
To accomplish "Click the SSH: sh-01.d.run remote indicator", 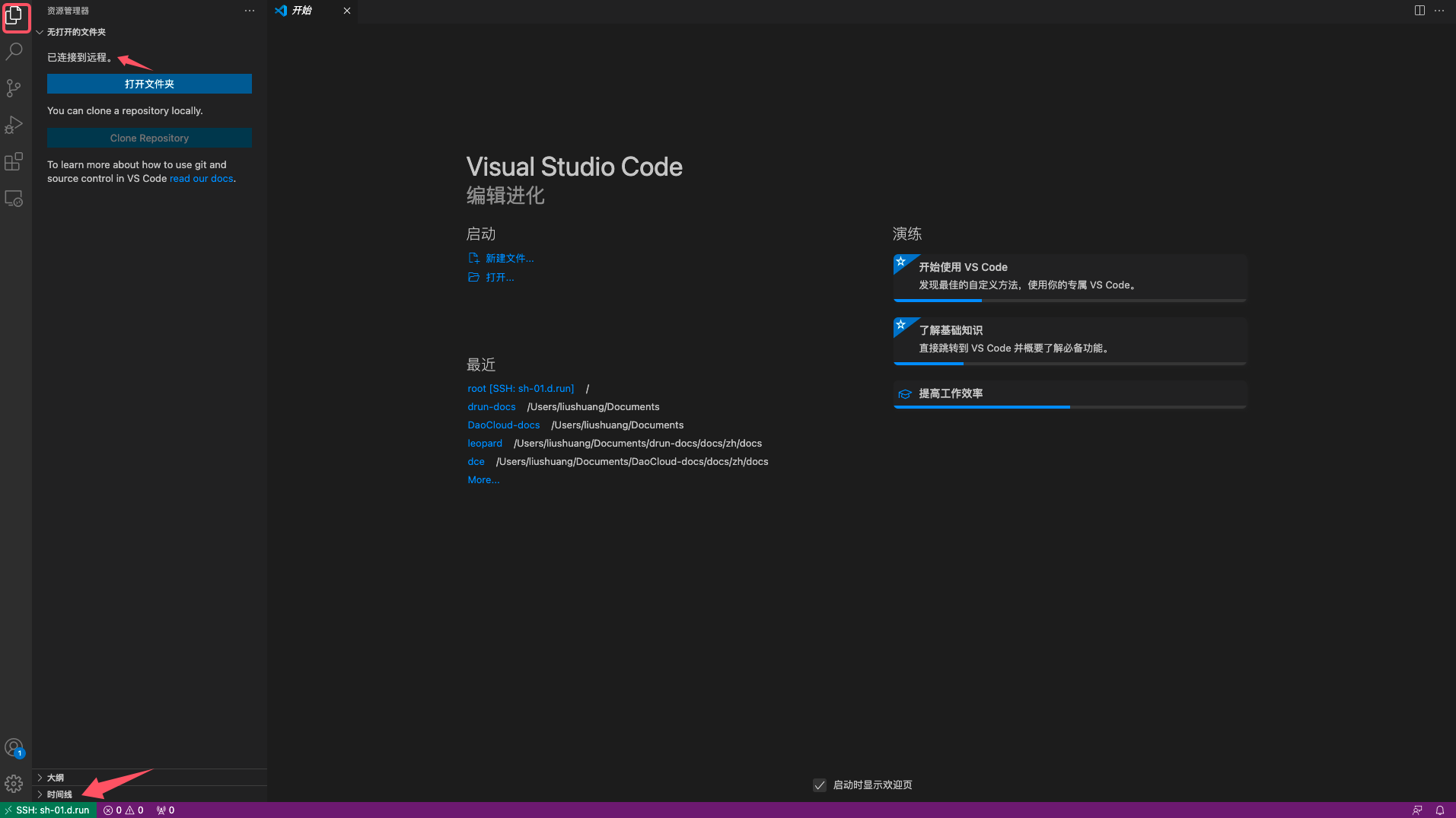I will (x=49, y=810).
